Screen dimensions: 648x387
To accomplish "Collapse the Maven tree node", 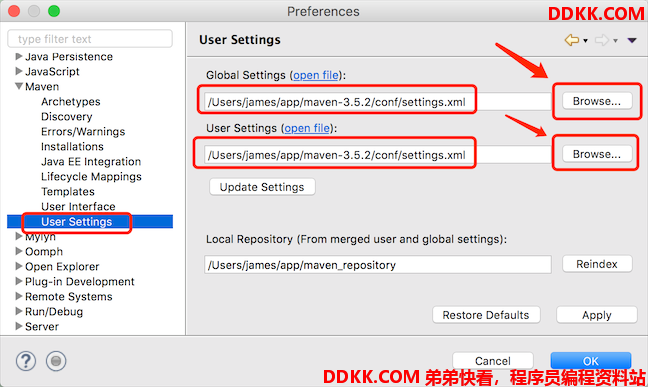I will pyautogui.click(x=19, y=86).
